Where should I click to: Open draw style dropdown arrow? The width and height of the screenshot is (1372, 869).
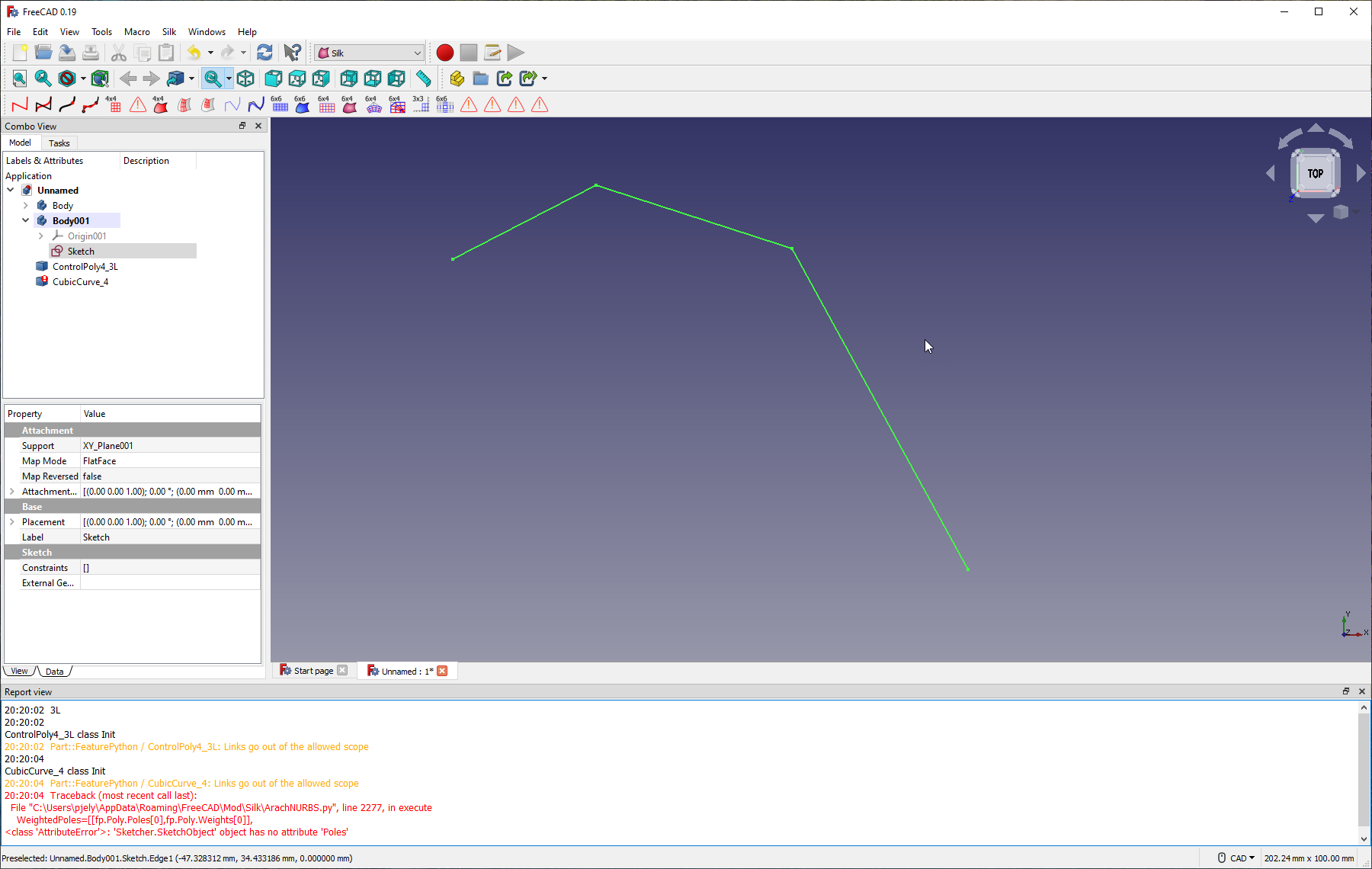click(83, 79)
